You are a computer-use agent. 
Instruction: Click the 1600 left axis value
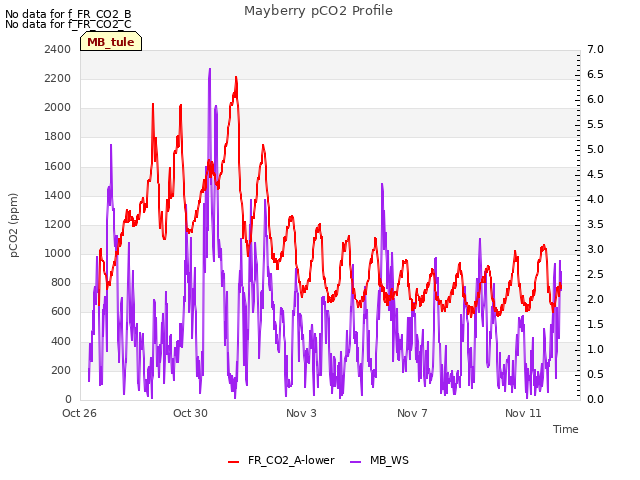58,166
